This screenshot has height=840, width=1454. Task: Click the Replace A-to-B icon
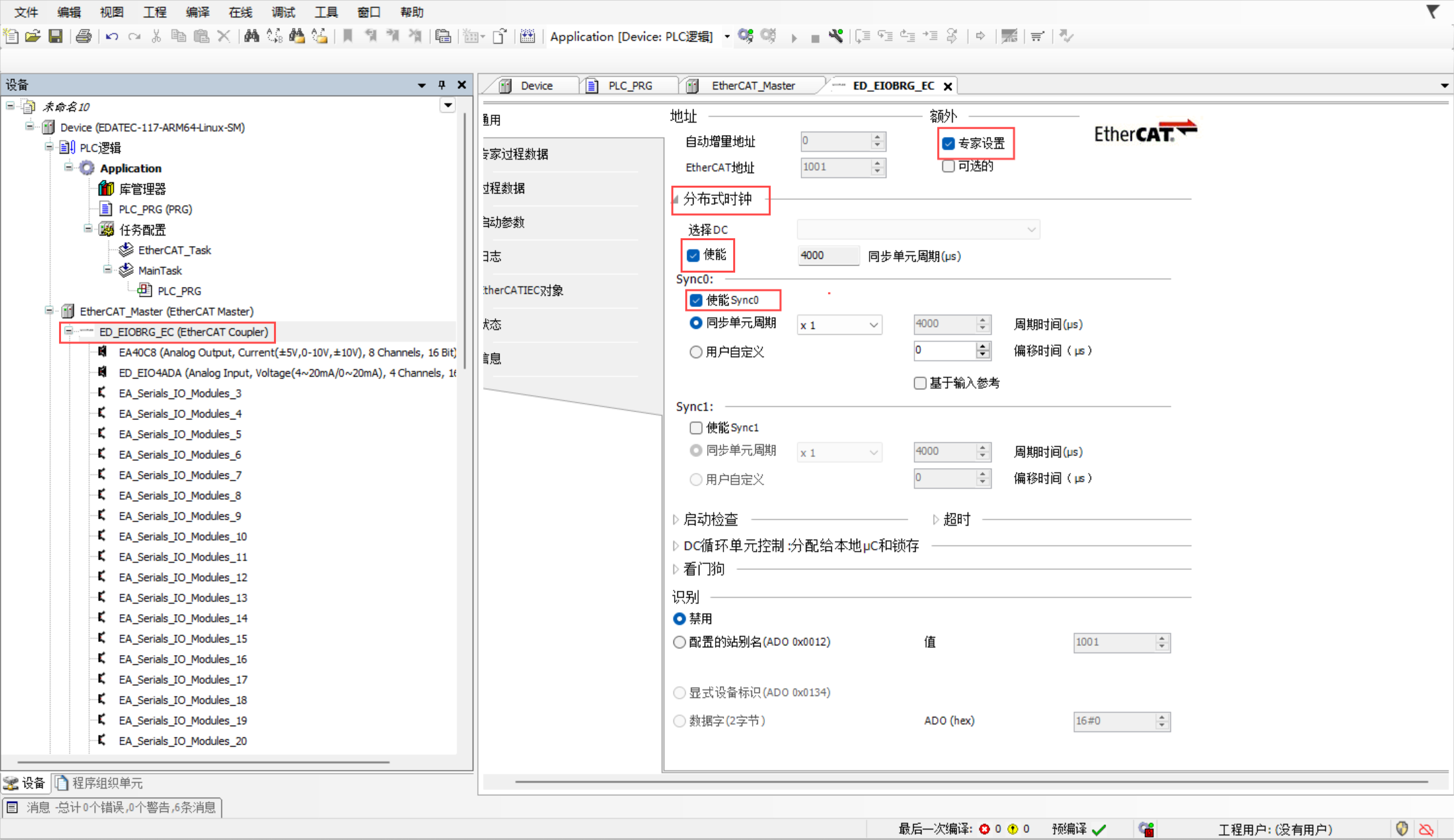275,36
